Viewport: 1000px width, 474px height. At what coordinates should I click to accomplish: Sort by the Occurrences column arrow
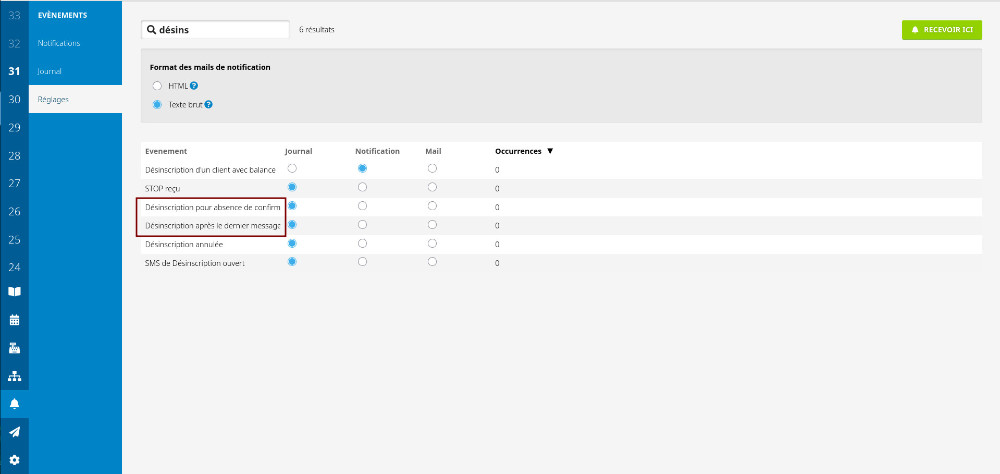550,151
